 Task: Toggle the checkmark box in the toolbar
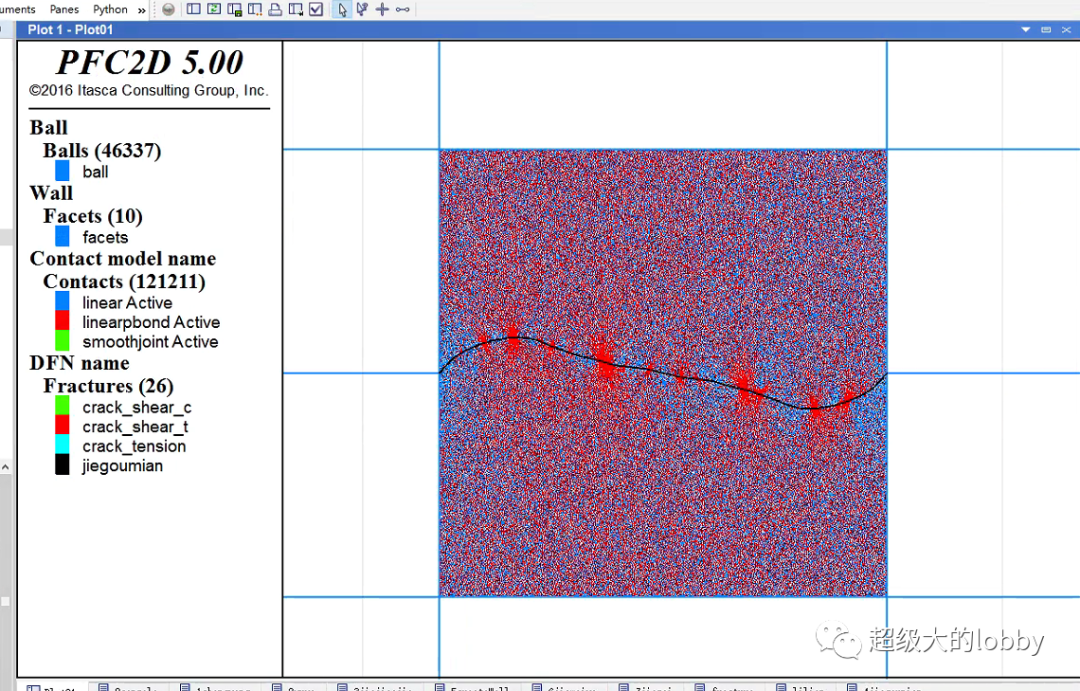tap(316, 10)
